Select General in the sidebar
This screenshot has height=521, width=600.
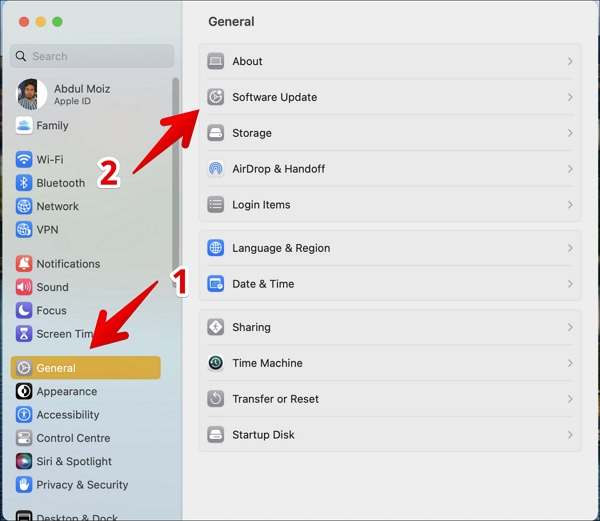[86, 368]
